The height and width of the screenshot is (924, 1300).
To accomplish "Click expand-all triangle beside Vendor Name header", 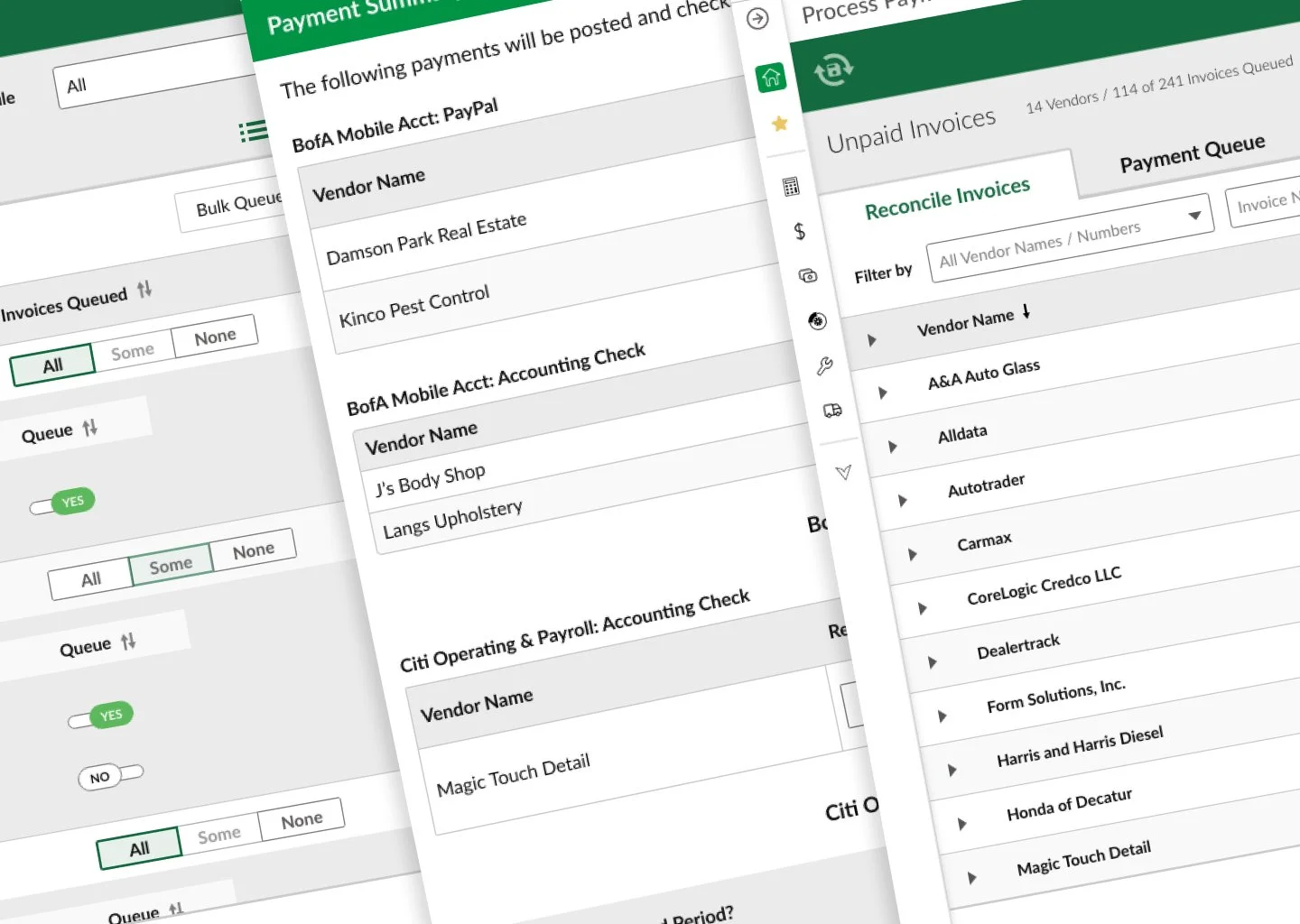I will [872, 340].
